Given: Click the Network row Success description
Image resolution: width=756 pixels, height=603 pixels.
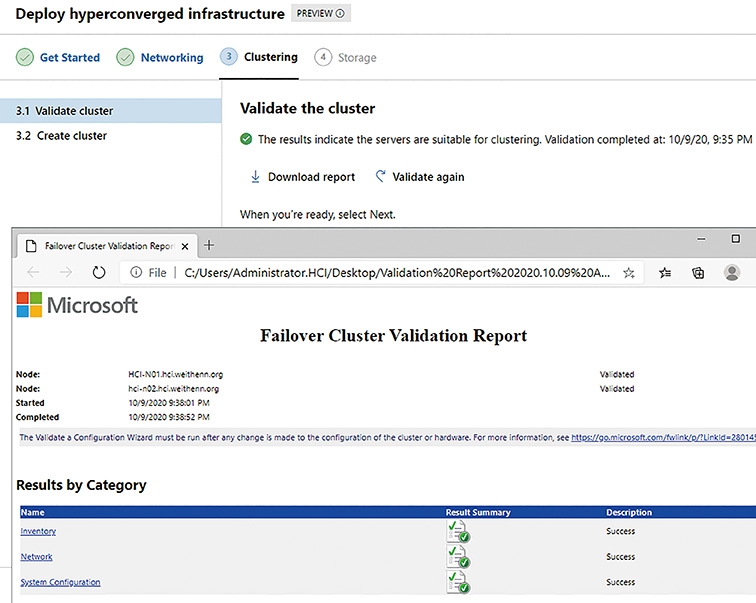Looking at the screenshot, I should click(x=621, y=557).
